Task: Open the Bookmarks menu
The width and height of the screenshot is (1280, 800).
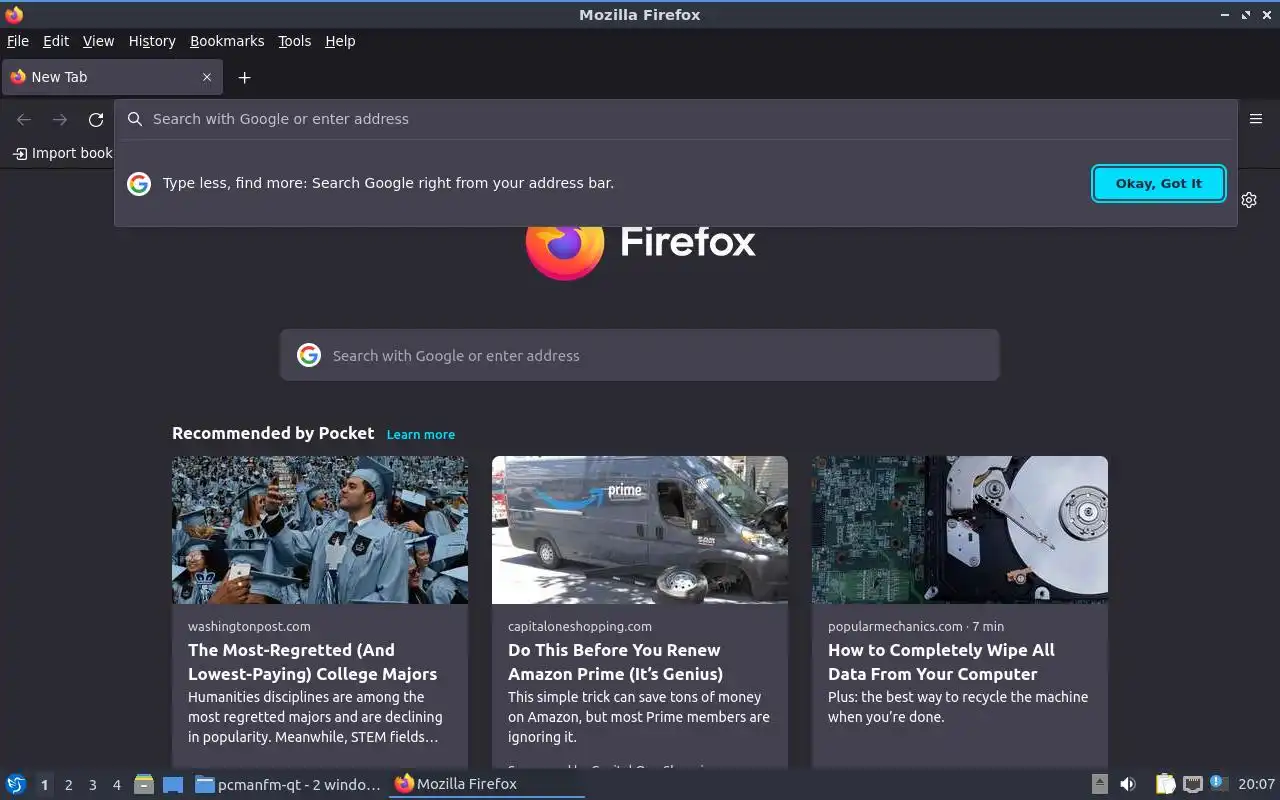Action: pyautogui.click(x=227, y=41)
